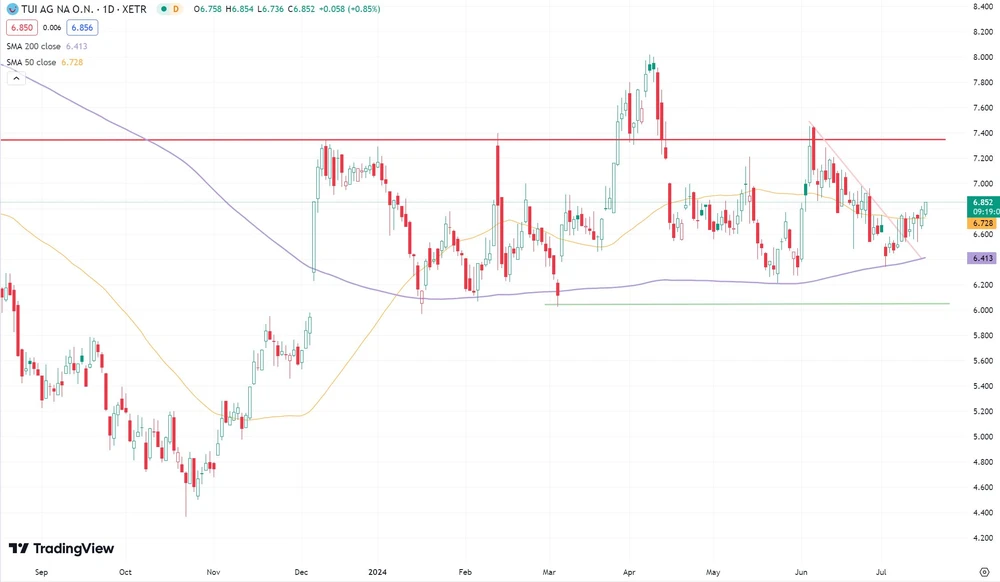Select the 2024 label on time axis
The width and height of the screenshot is (1000, 582).
point(378,572)
